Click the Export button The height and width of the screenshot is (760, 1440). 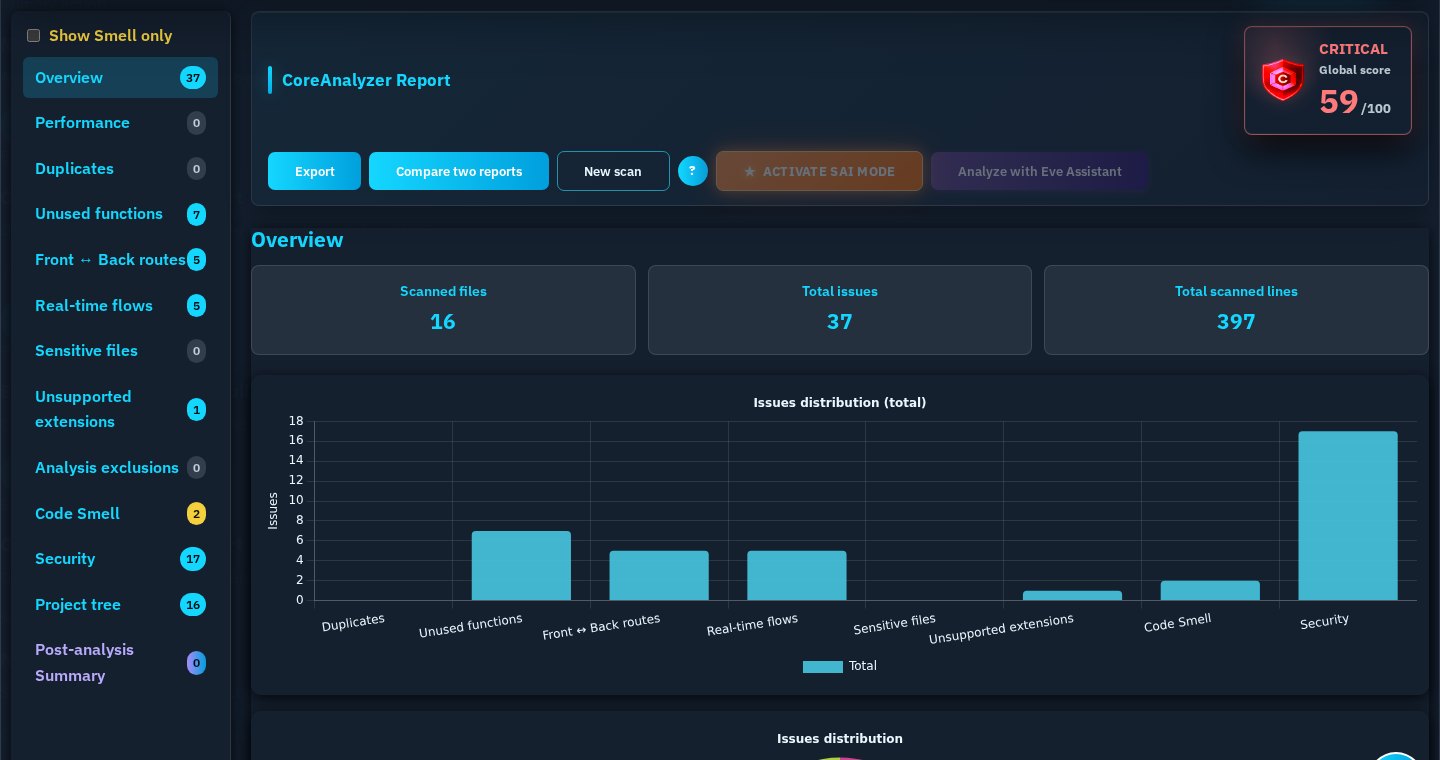[x=314, y=171]
